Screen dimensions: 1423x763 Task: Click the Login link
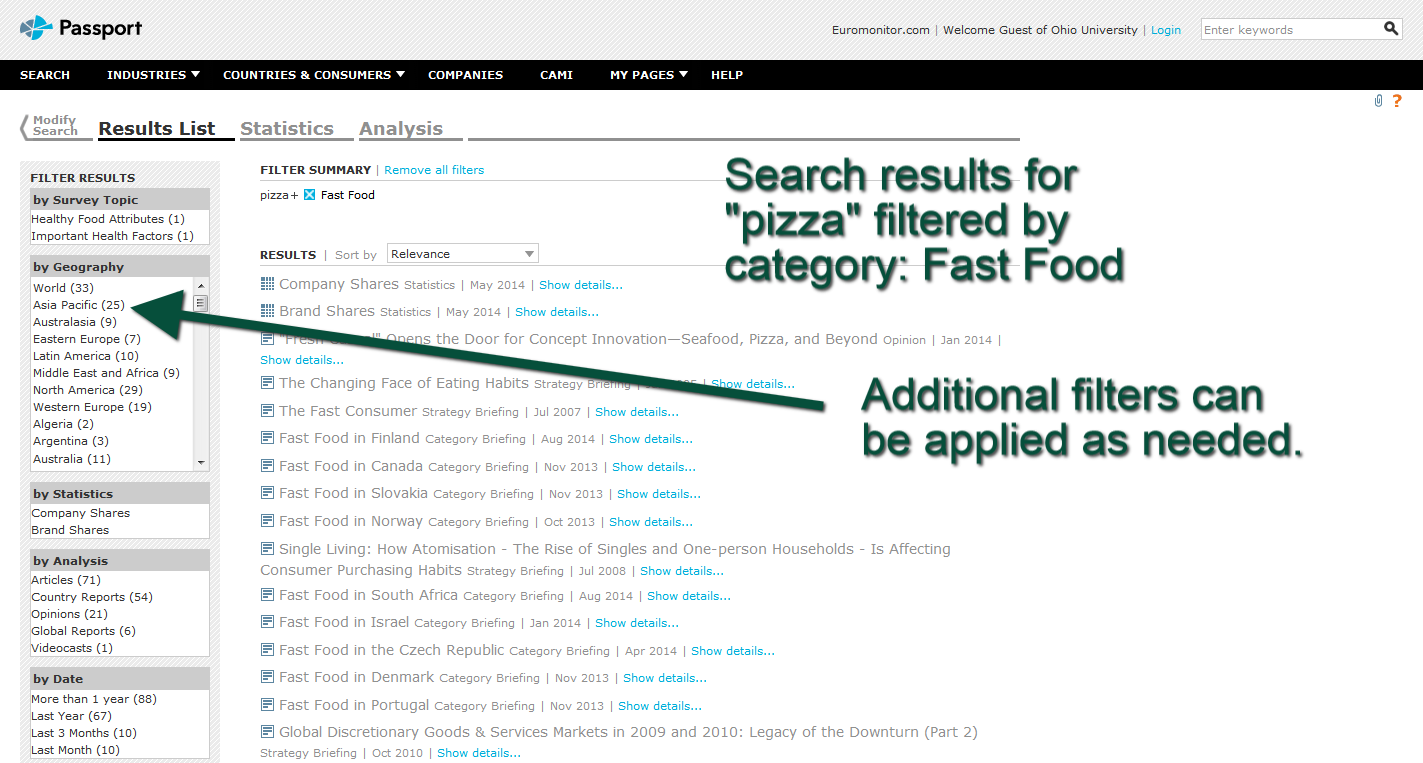click(x=1166, y=30)
